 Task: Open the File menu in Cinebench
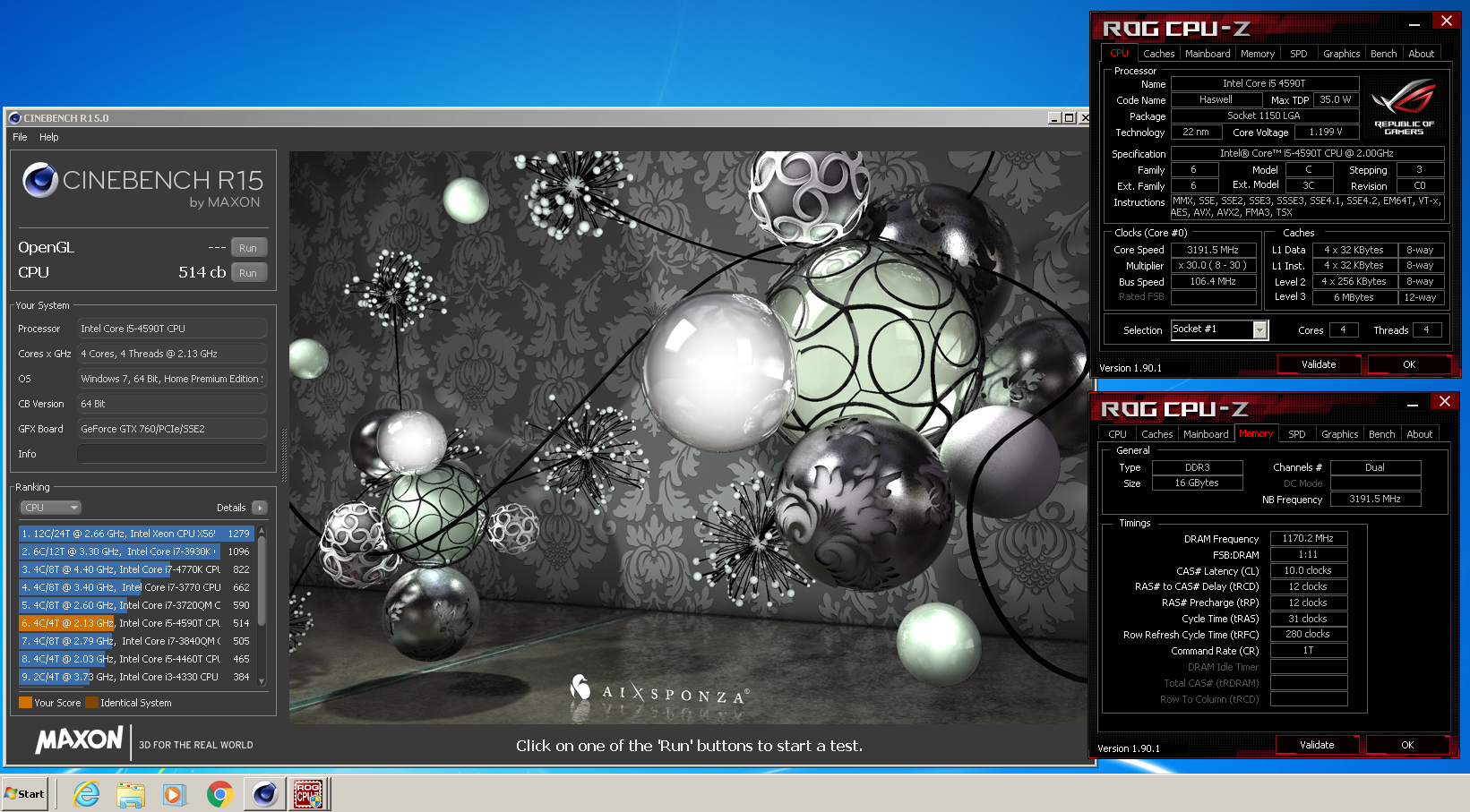click(20, 137)
